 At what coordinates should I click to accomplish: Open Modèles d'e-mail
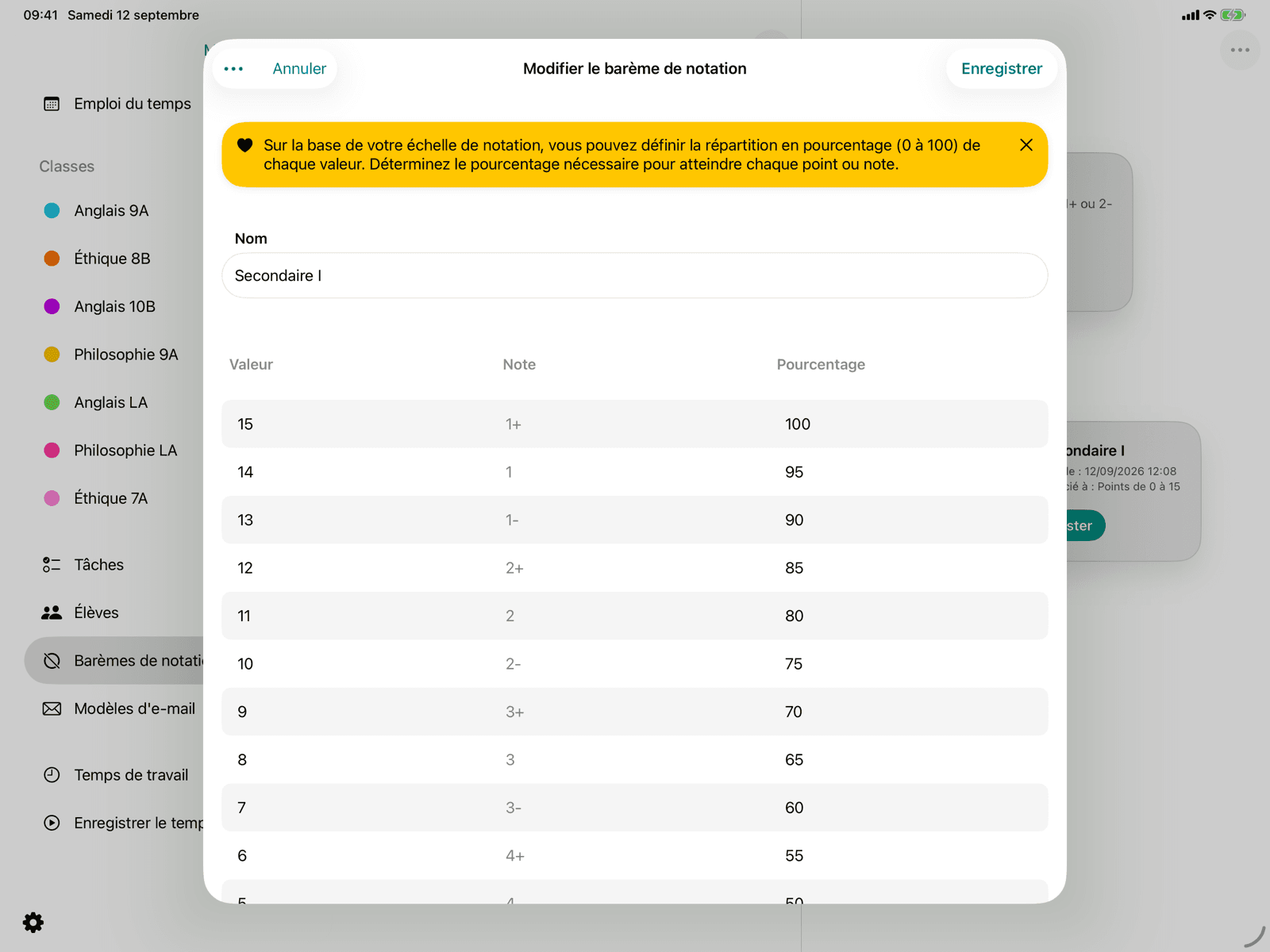click(x=134, y=708)
